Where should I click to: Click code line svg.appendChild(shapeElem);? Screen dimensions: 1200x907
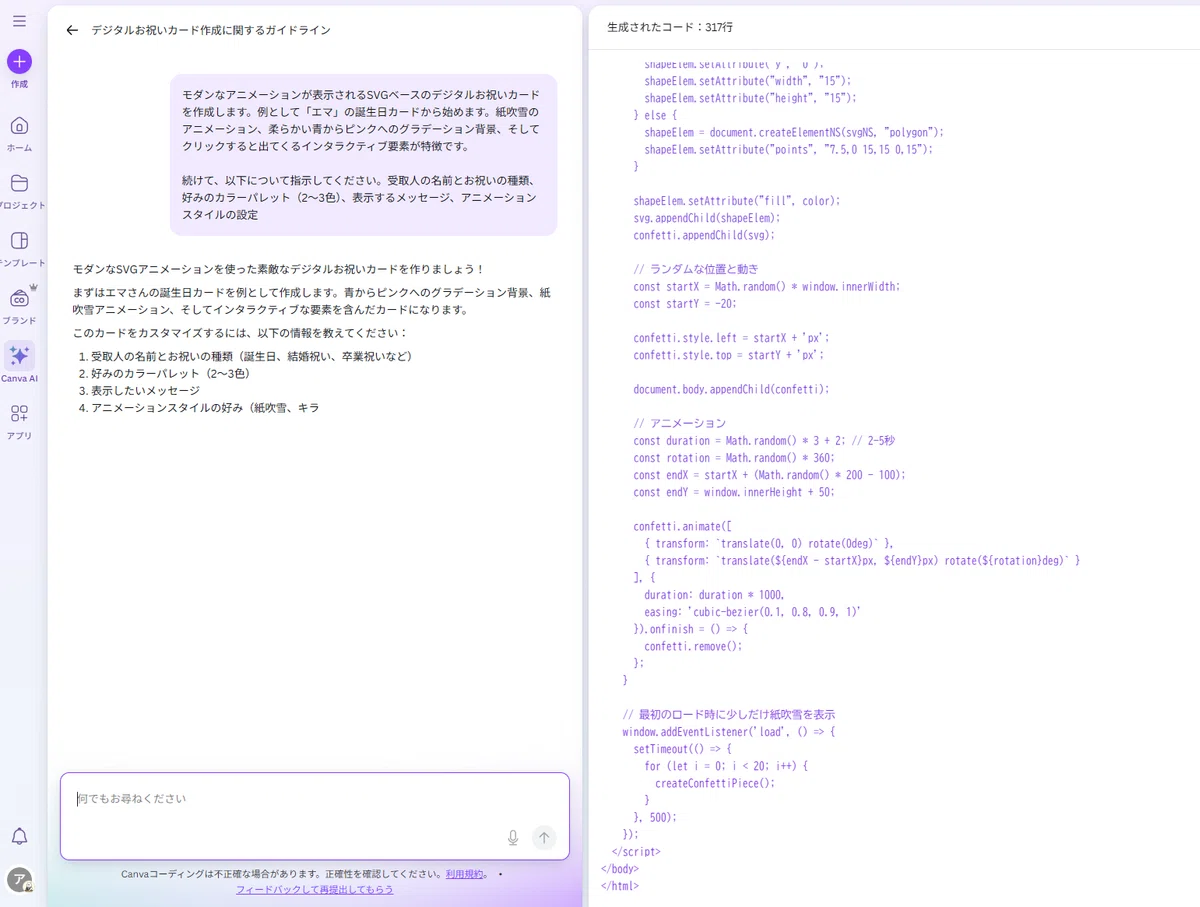707,217
